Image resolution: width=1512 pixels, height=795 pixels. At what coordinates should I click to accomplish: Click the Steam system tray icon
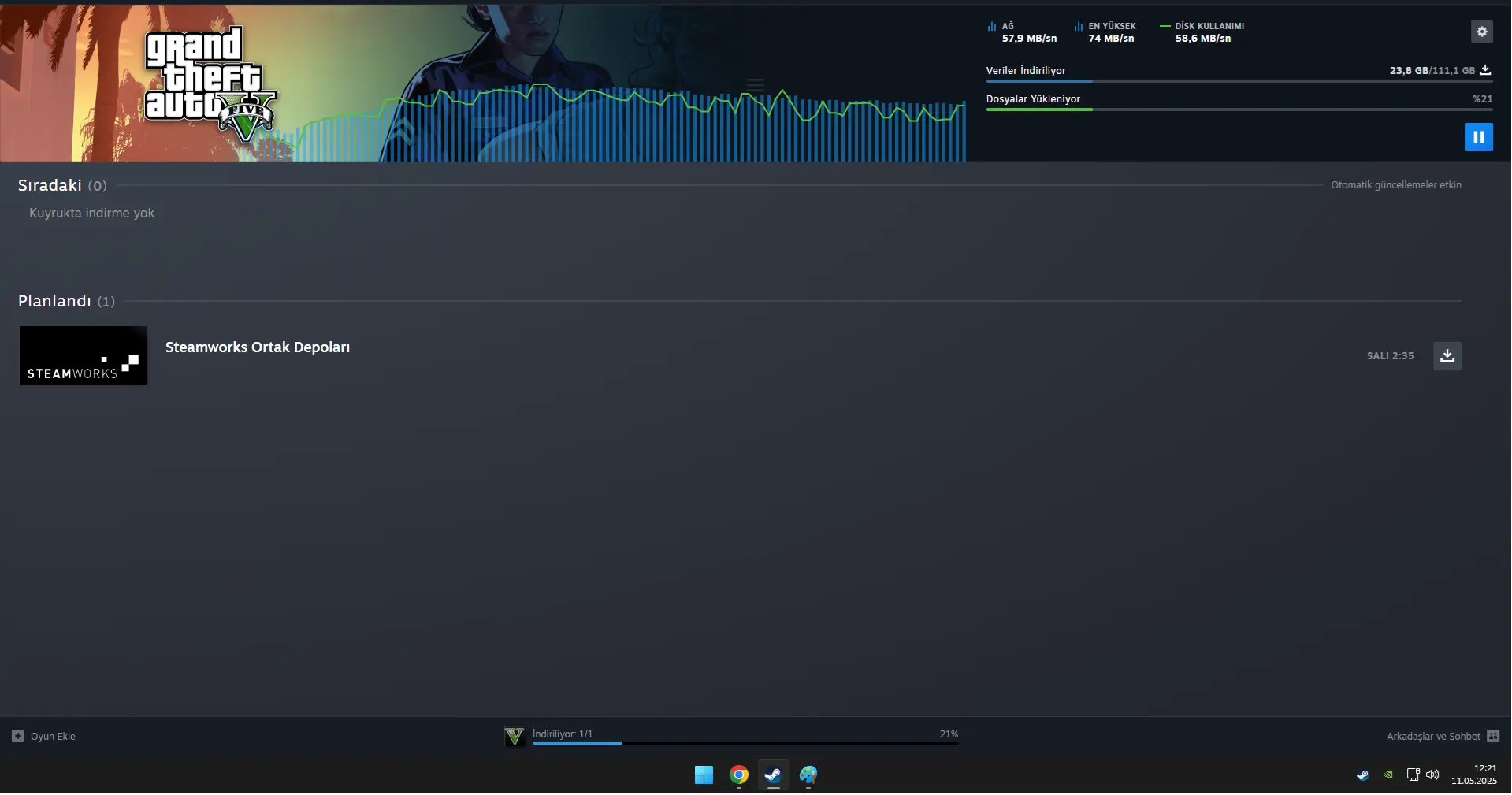coord(1362,775)
